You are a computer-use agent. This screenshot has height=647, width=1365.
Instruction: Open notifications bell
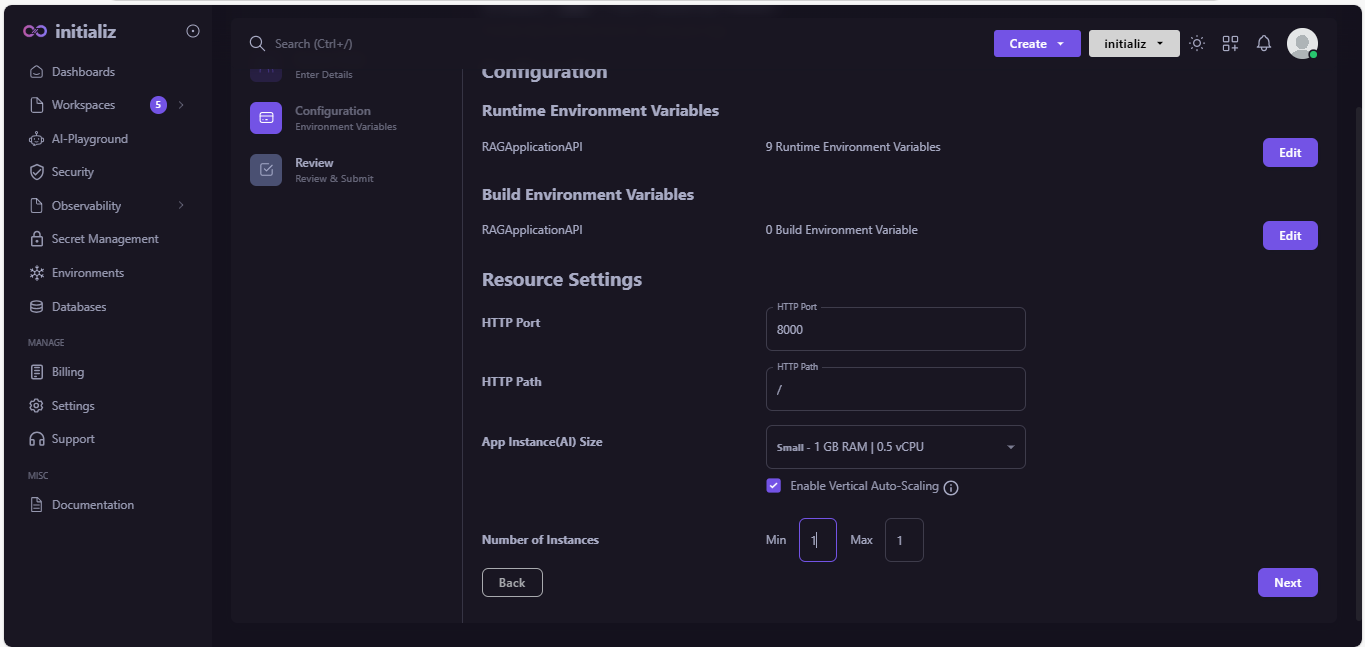[x=1263, y=43]
